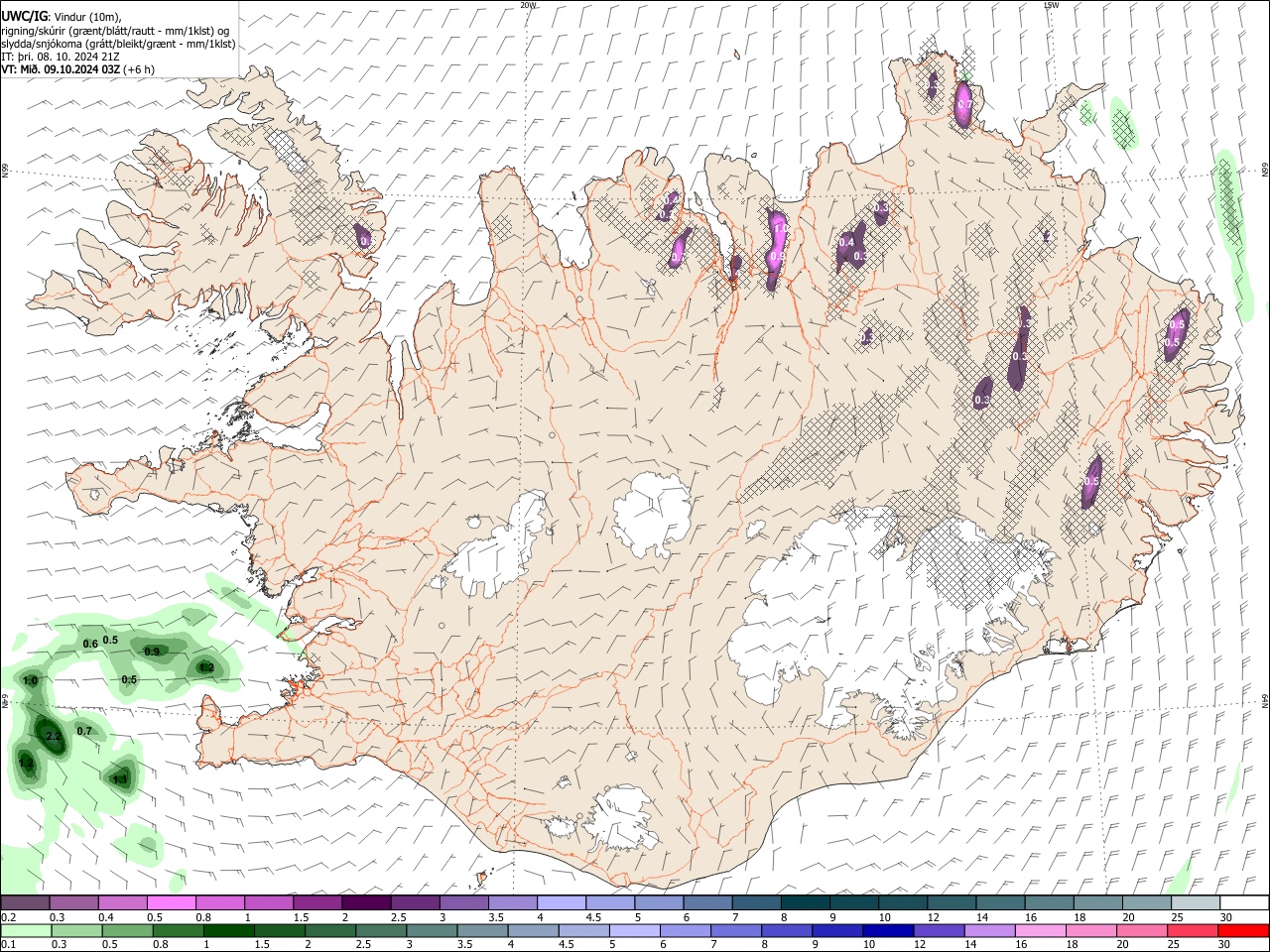This screenshot has width=1270, height=952.
Task: Click the '1.0' rain value near the left edge
Action: pos(31,681)
